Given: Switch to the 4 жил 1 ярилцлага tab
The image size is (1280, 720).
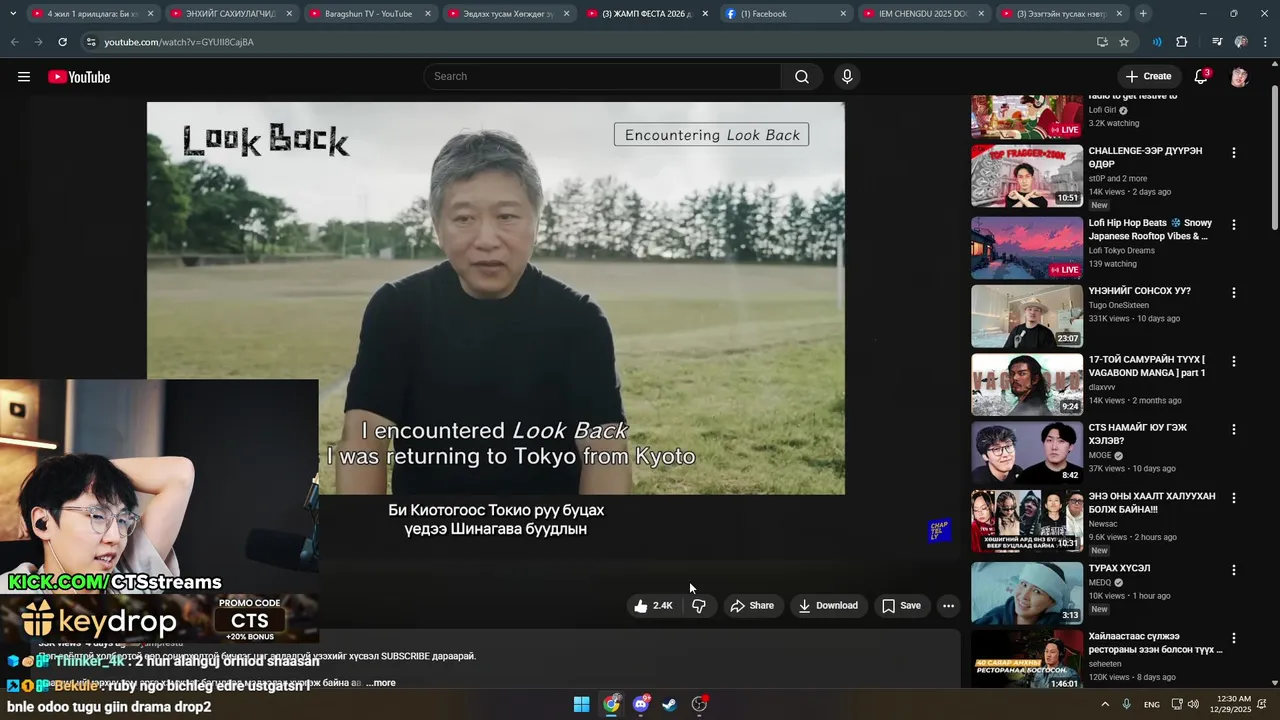Looking at the screenshot, I should (92, 14).
